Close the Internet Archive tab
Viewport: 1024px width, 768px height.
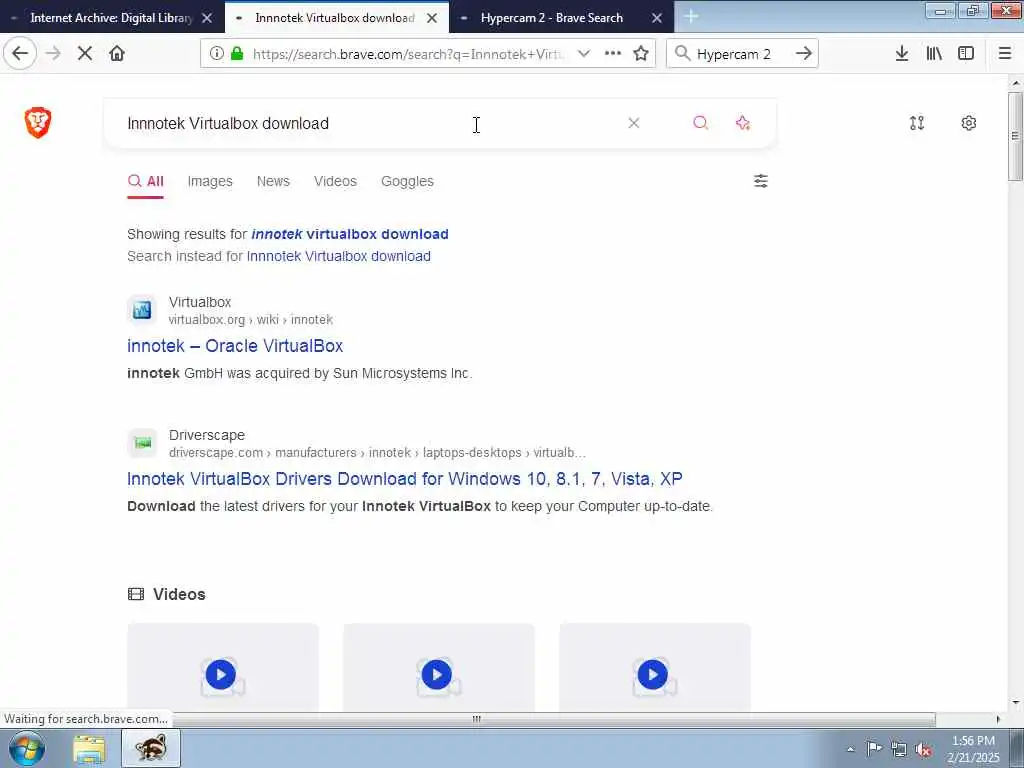(x=207, y=18)
